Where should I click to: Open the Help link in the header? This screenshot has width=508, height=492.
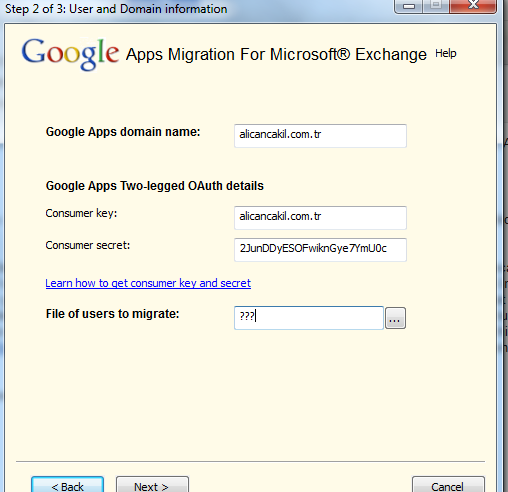point(445,53)
